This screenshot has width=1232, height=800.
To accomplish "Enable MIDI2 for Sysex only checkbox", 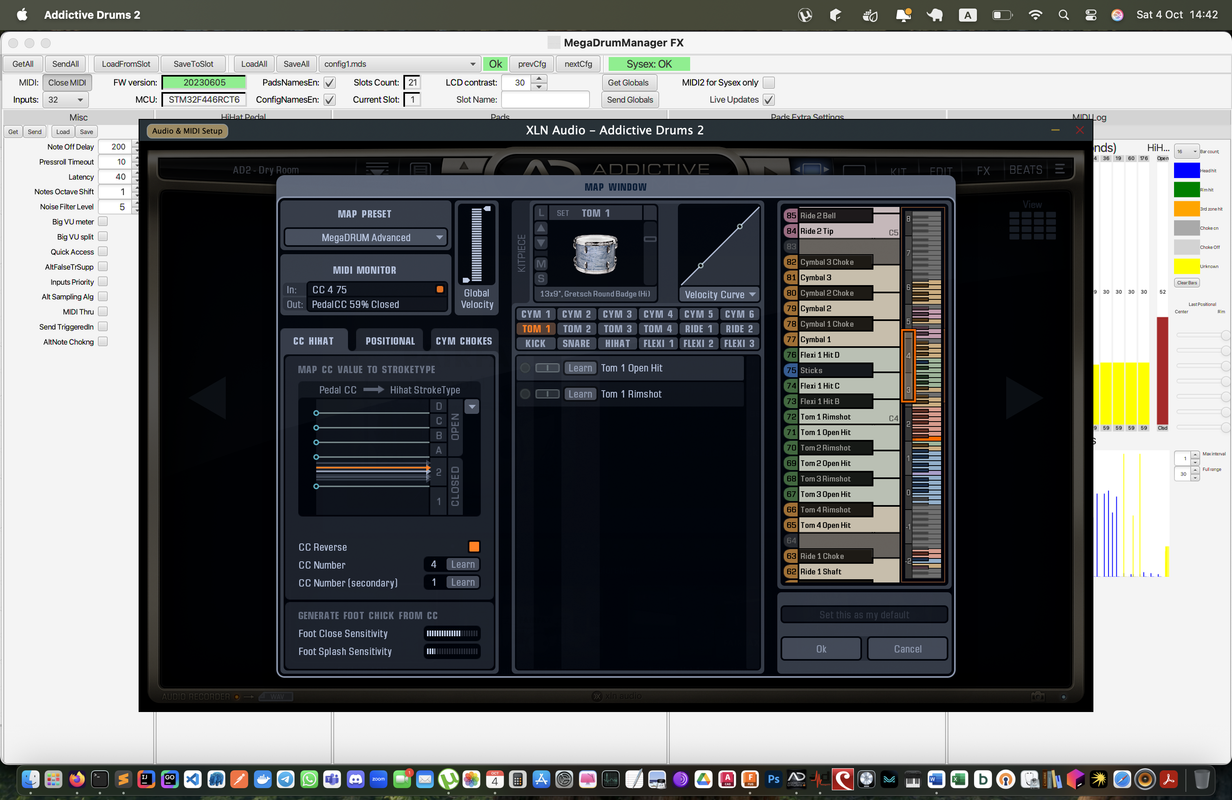I will (x=768, y=83).
